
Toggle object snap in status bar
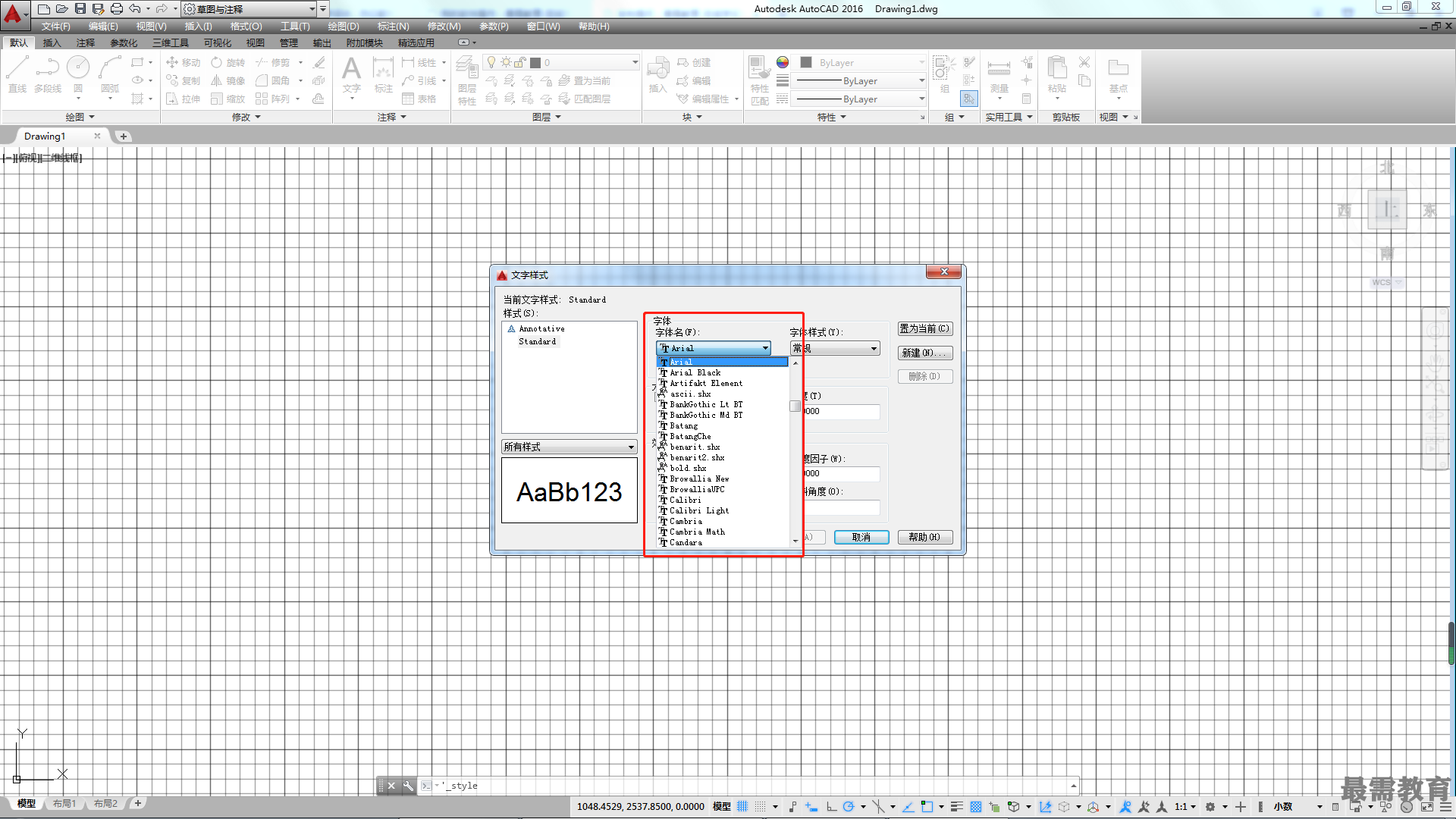tap(927, 807)
